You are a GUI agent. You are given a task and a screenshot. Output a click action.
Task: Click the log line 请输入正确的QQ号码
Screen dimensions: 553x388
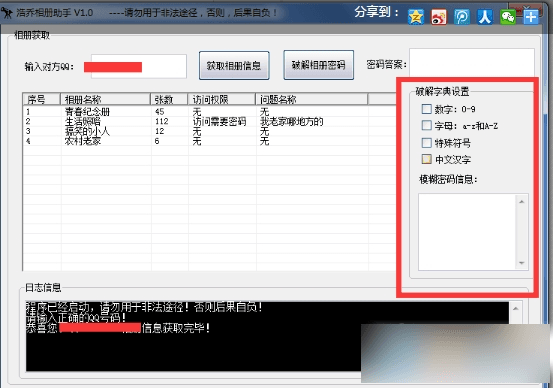coord(76,318)
